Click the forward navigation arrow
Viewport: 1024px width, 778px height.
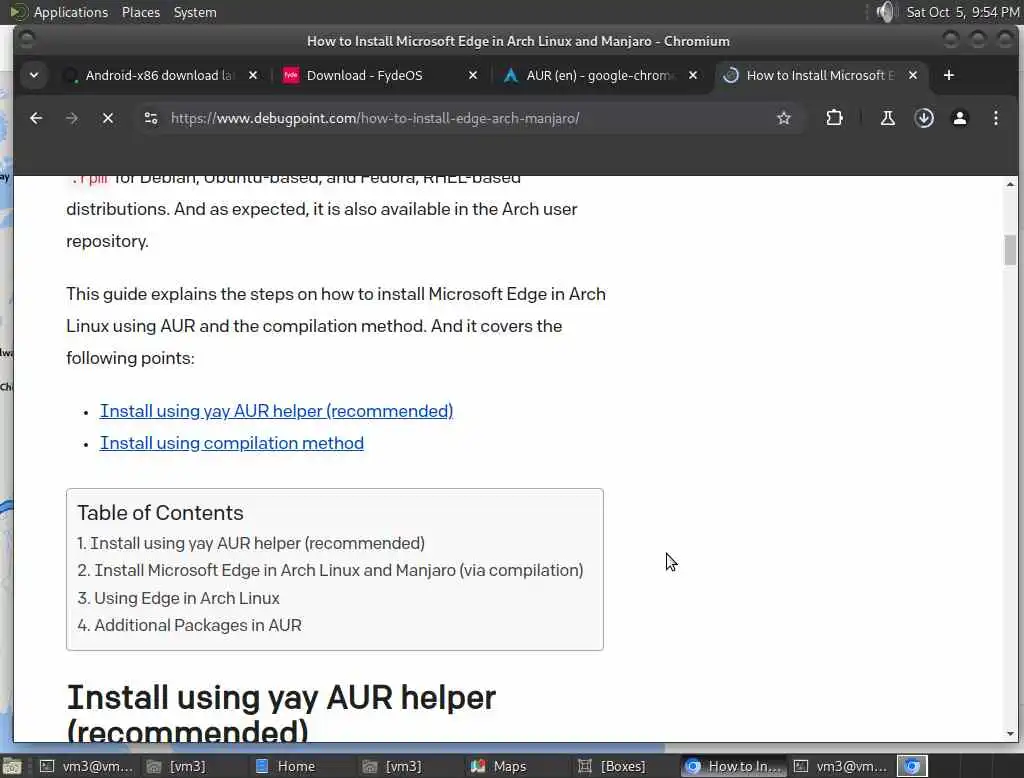pyautogui.click(x=72, y=118)
